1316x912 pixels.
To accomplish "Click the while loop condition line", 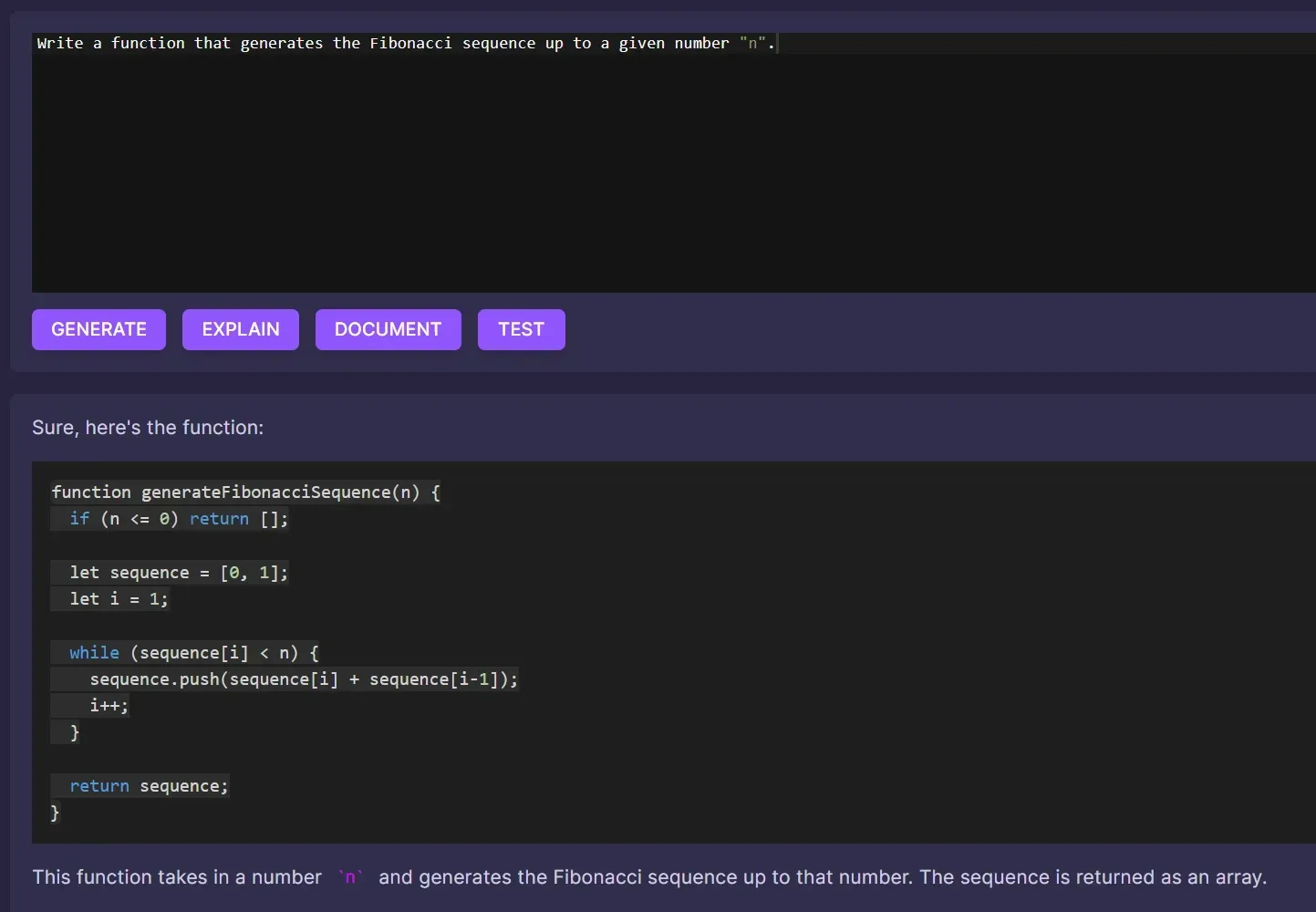I will (x=193, y=653).
